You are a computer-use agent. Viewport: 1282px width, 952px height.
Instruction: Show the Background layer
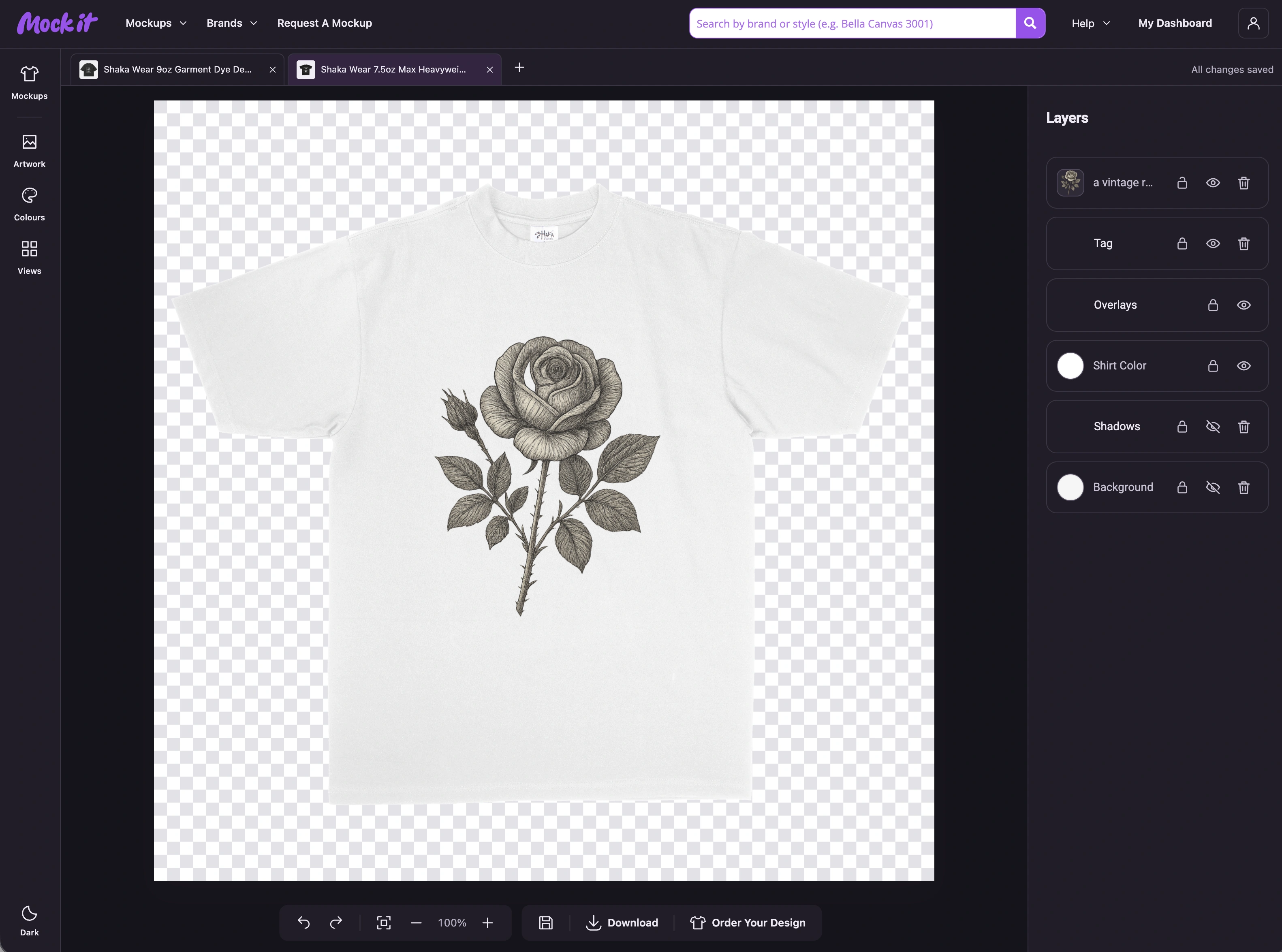tap(1213, 487)
